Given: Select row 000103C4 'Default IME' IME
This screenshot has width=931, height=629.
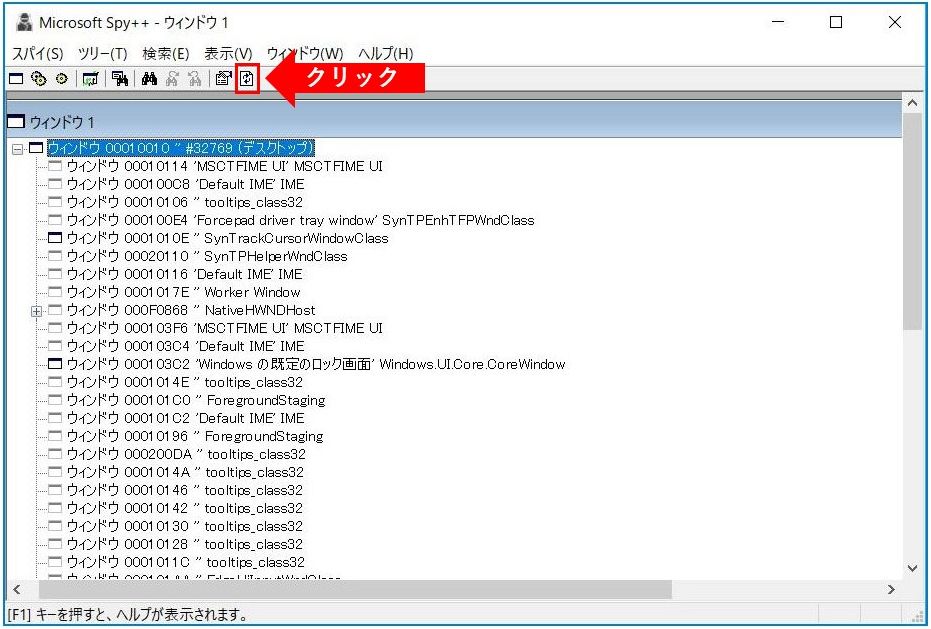Looking at the screenshot, I should 185,346.
